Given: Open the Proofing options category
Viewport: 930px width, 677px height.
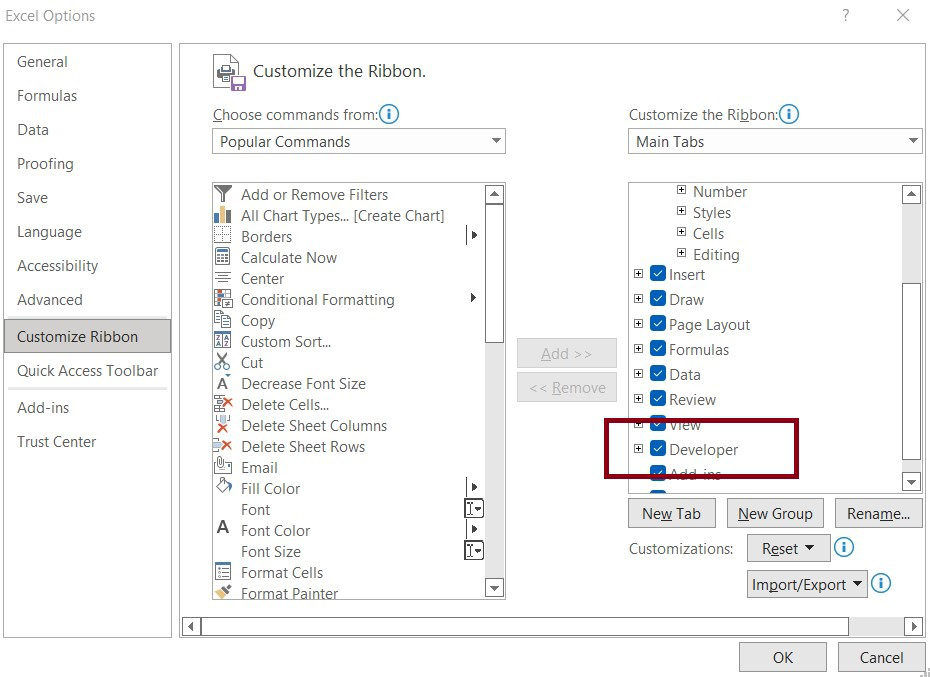Looking at the screenshot, I should point(87,164).
